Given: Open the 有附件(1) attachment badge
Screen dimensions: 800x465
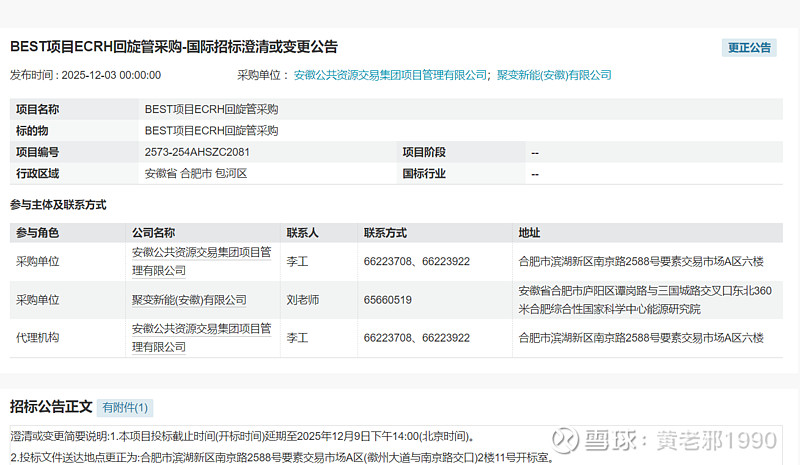Looking at the screenshot, I should pos(125,407).
